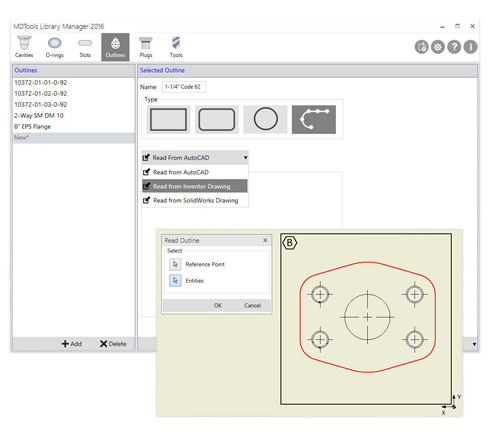The height and width of the screenshot is (435, 490).
Task: Select the rectangle outline type
Action: tap(168, 119)
